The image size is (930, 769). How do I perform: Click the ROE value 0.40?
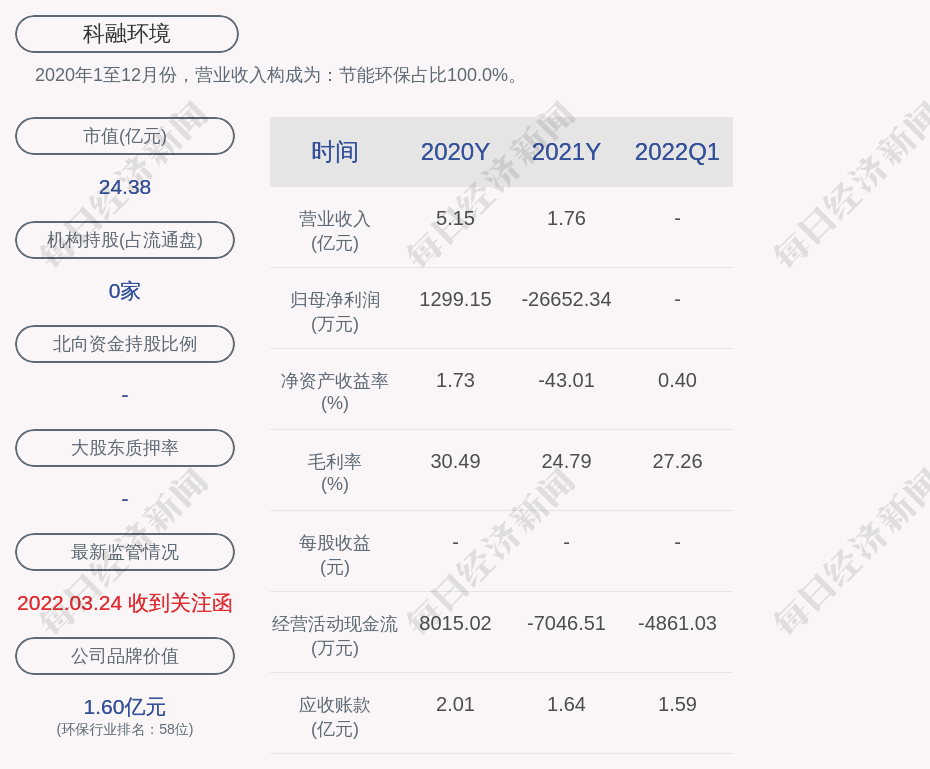[x=677, y=380]
